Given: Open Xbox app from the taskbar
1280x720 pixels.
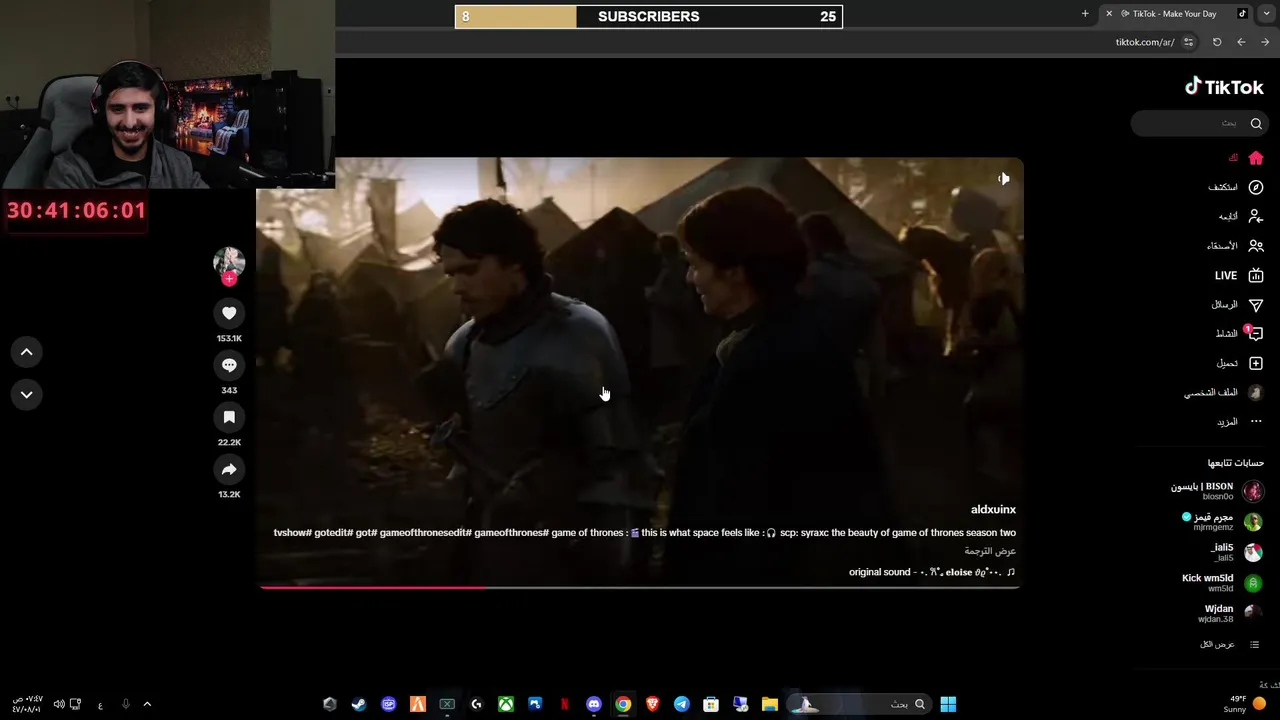Looking at the screenshot, I should click(506, 704).
